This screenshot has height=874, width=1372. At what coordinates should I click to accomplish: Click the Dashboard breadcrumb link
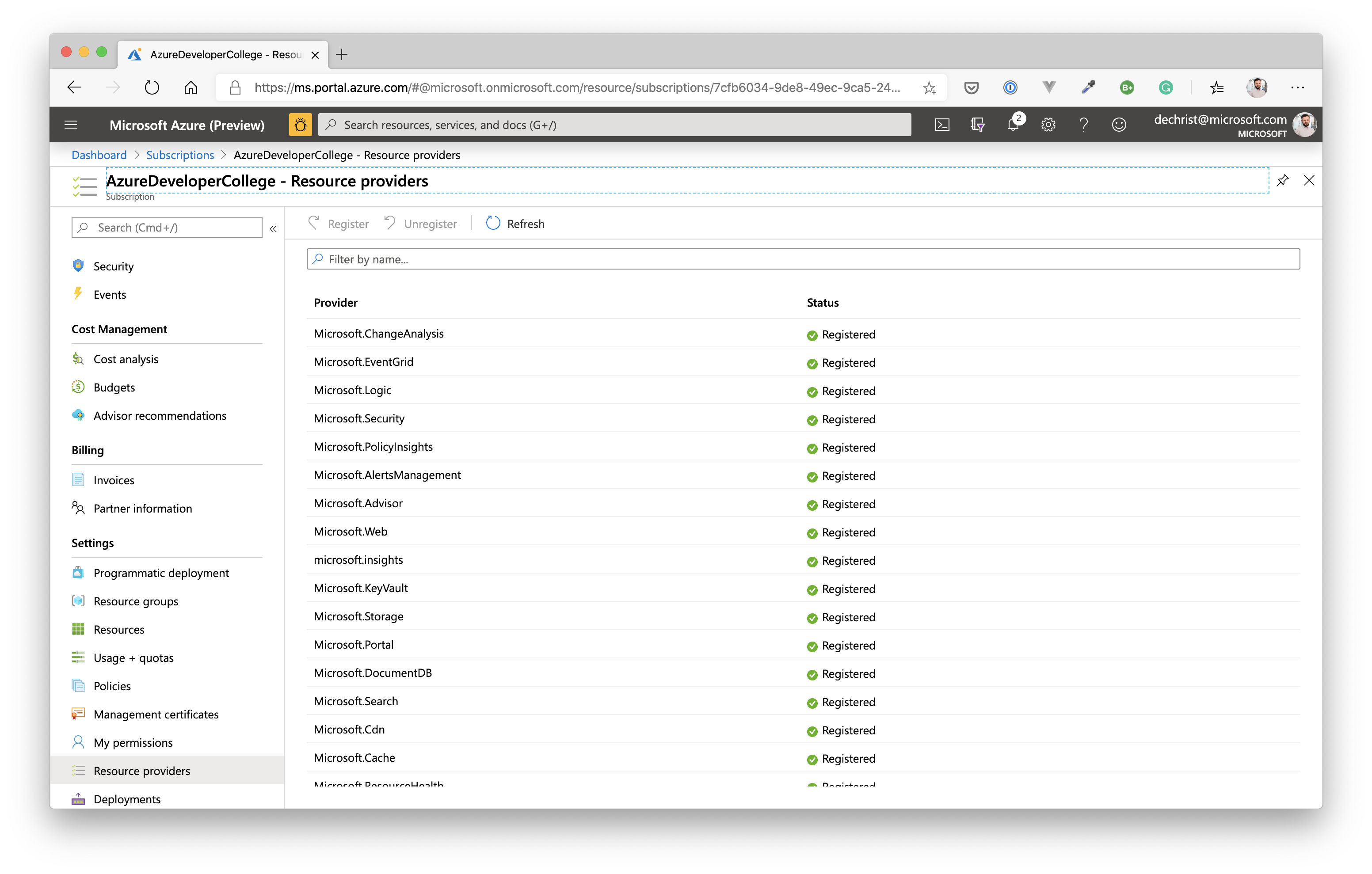coord(99,155)
